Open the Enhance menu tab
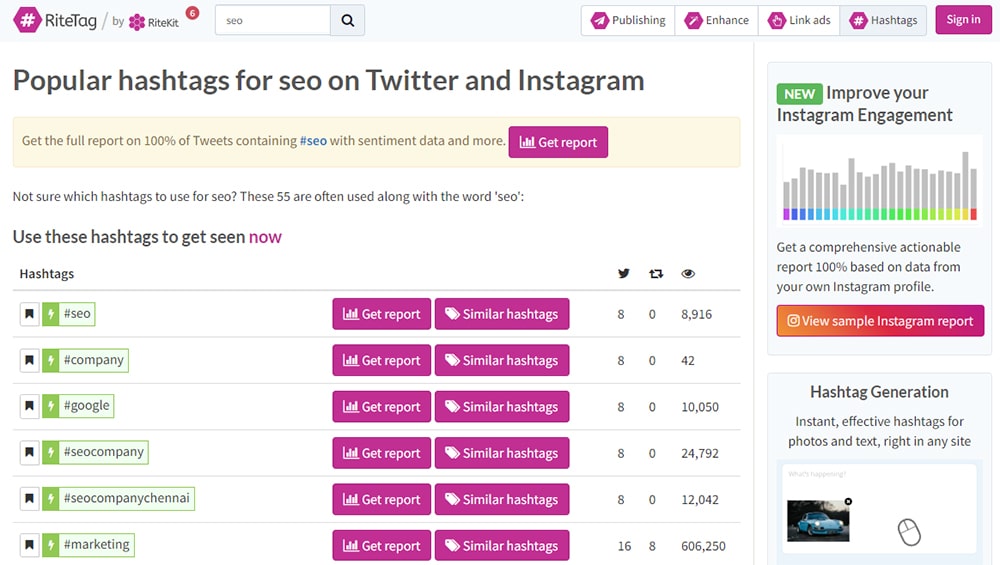 pos(716,20)
